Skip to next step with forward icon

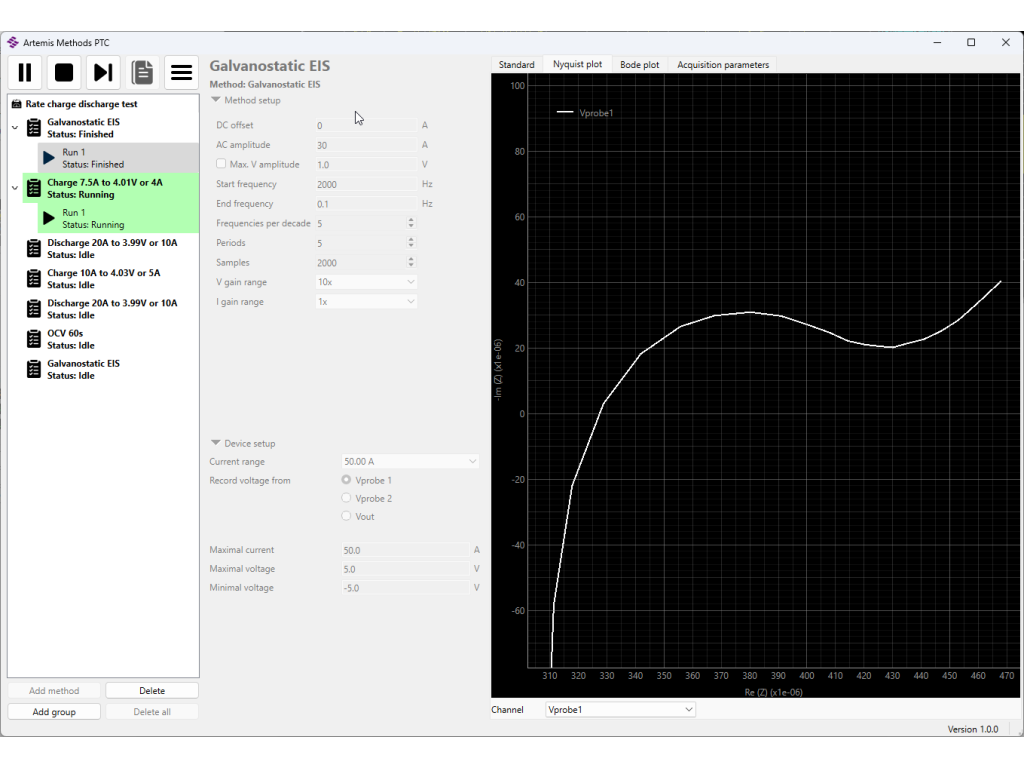[x=103, y=72]
